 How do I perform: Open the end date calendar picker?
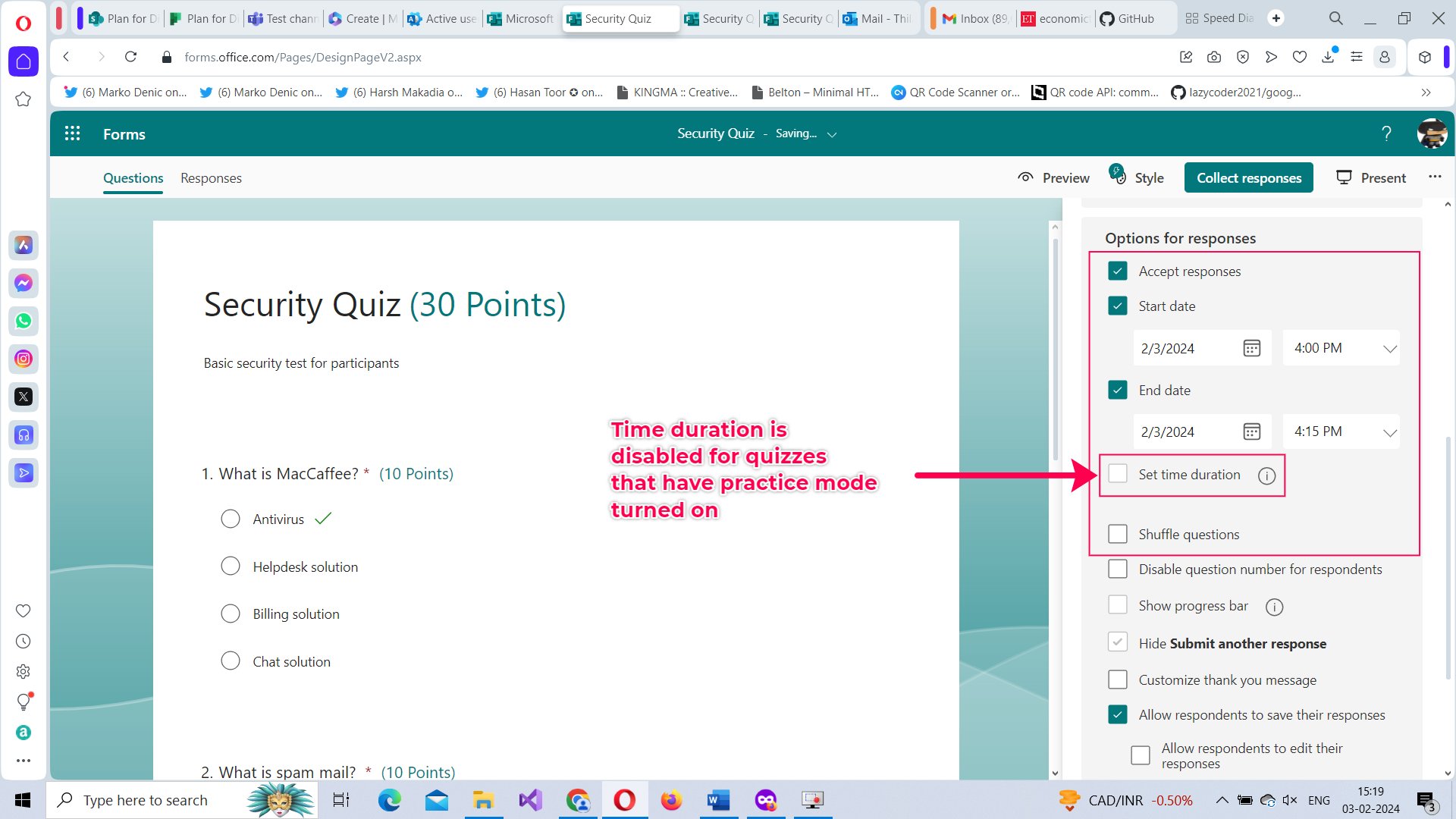point(1251,431)
